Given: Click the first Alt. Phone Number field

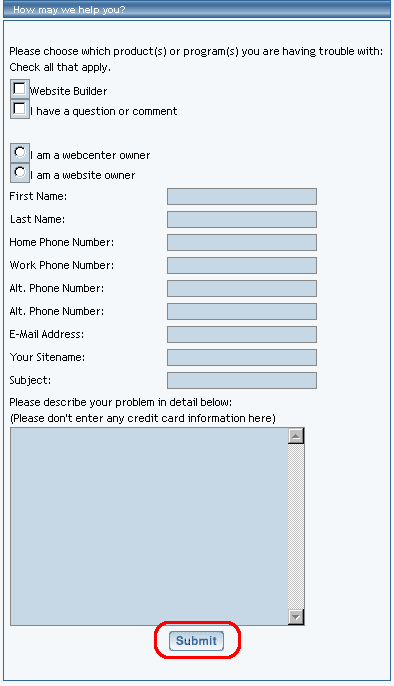Looking at the screenshot, I should 242,288.
